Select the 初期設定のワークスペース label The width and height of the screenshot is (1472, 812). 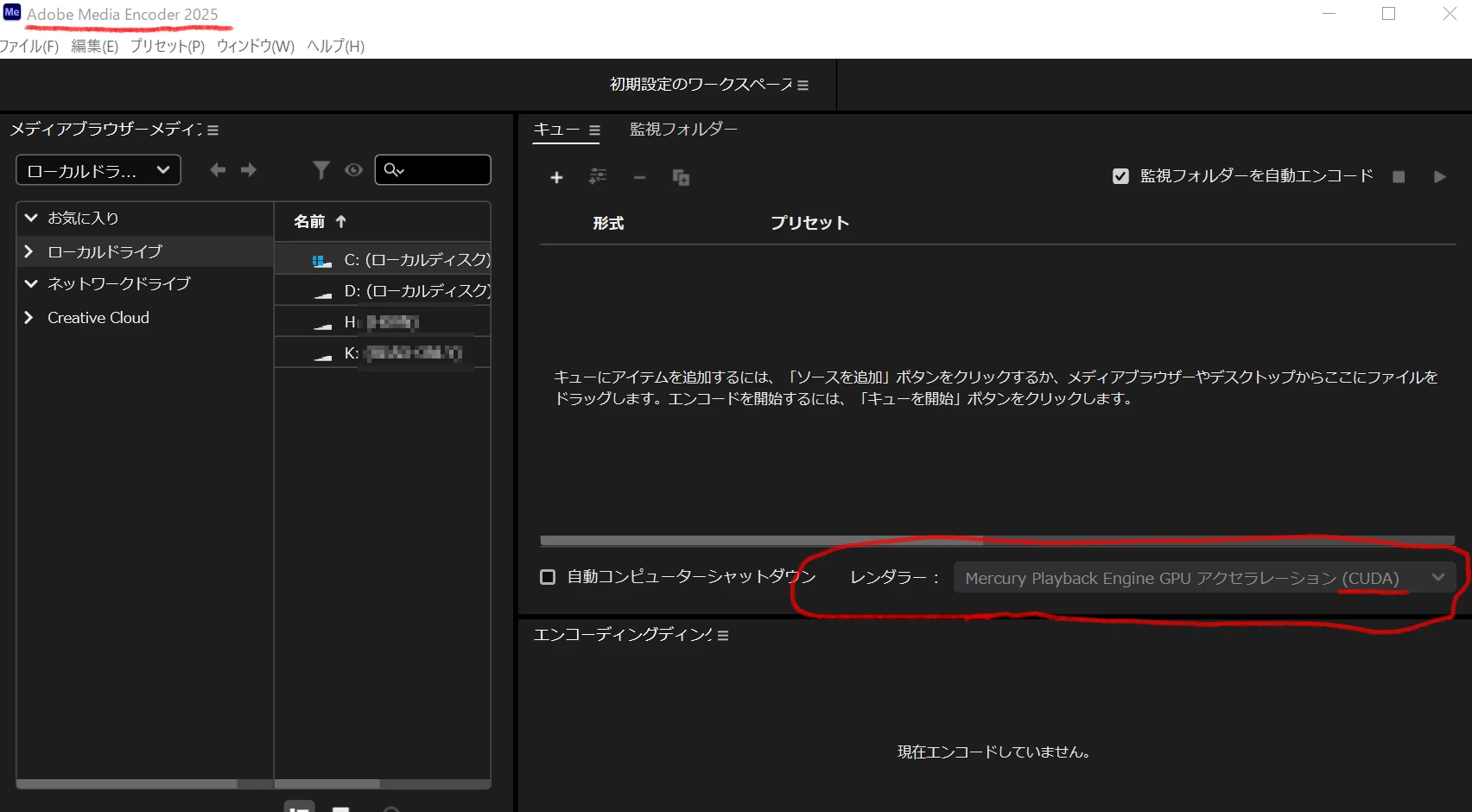point(701,85)
